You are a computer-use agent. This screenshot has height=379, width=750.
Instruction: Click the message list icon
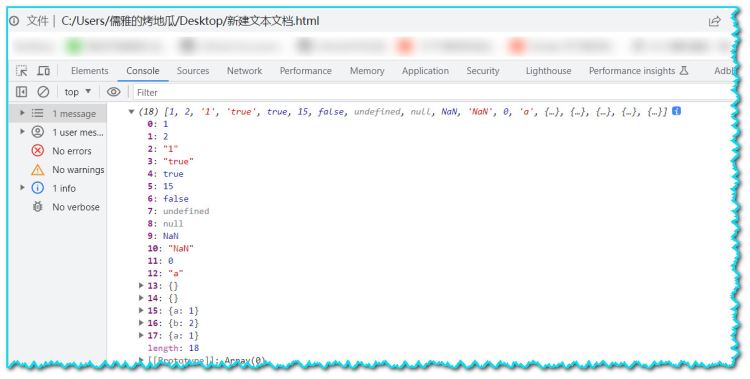[37, 113]
